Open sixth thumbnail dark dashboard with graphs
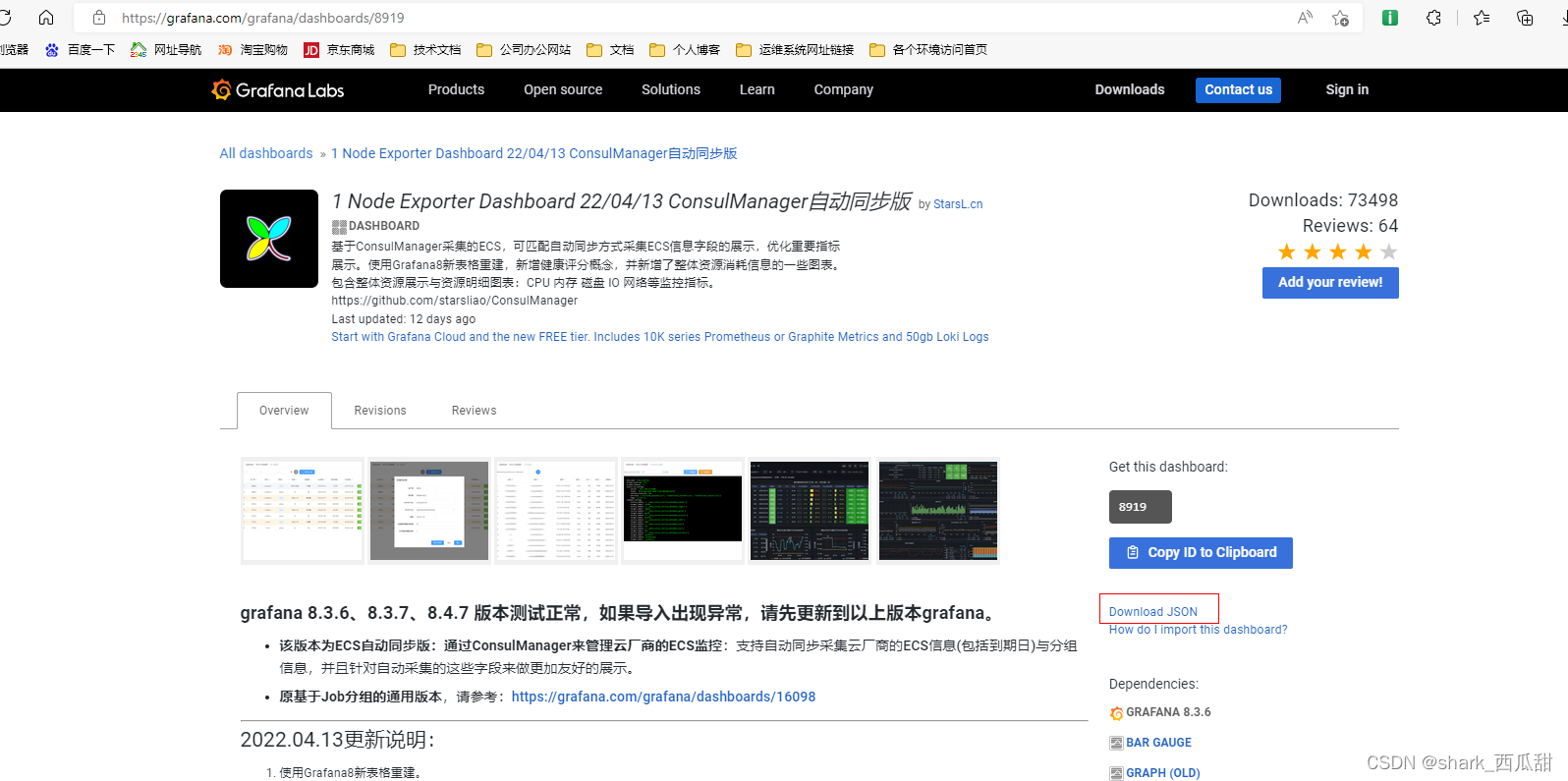The width and height of the screenshot is (1568, 781). click(x=938, y=511)
